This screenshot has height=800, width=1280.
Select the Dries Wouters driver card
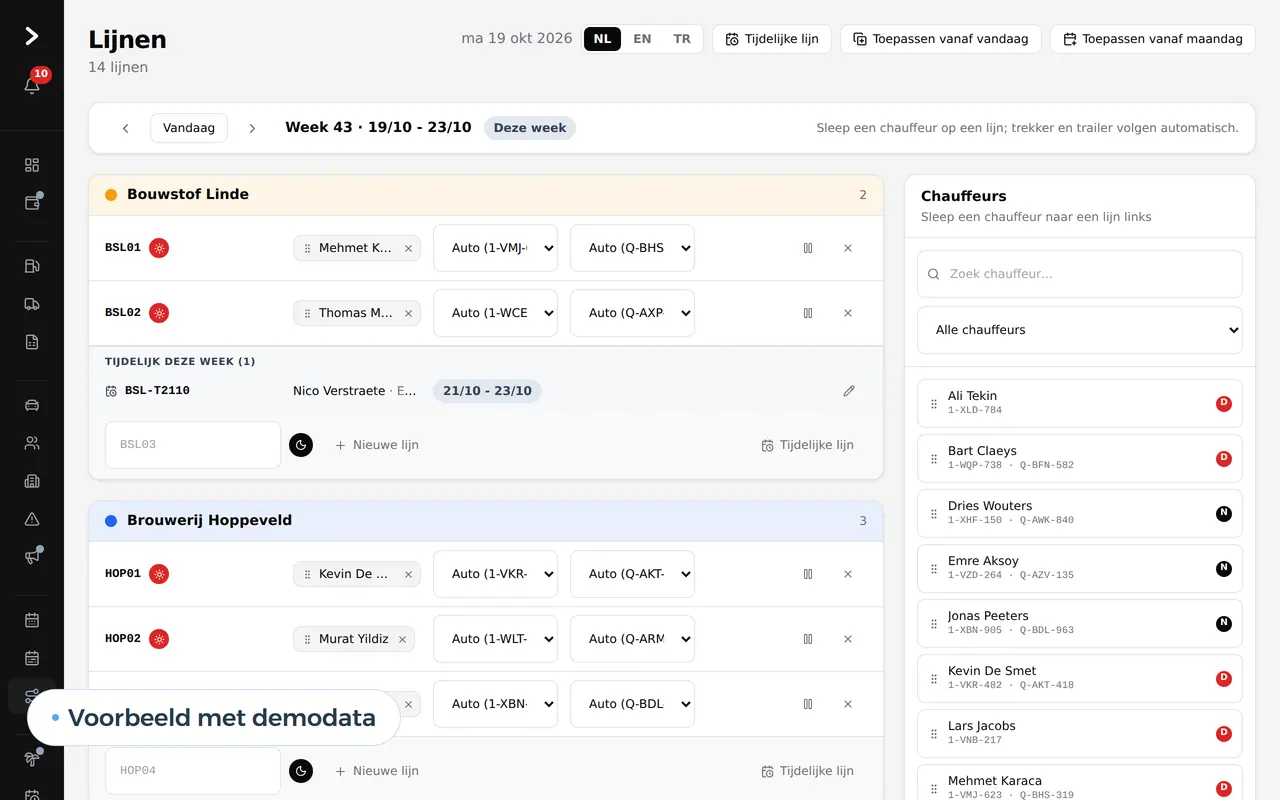(x=1080, y=513)
